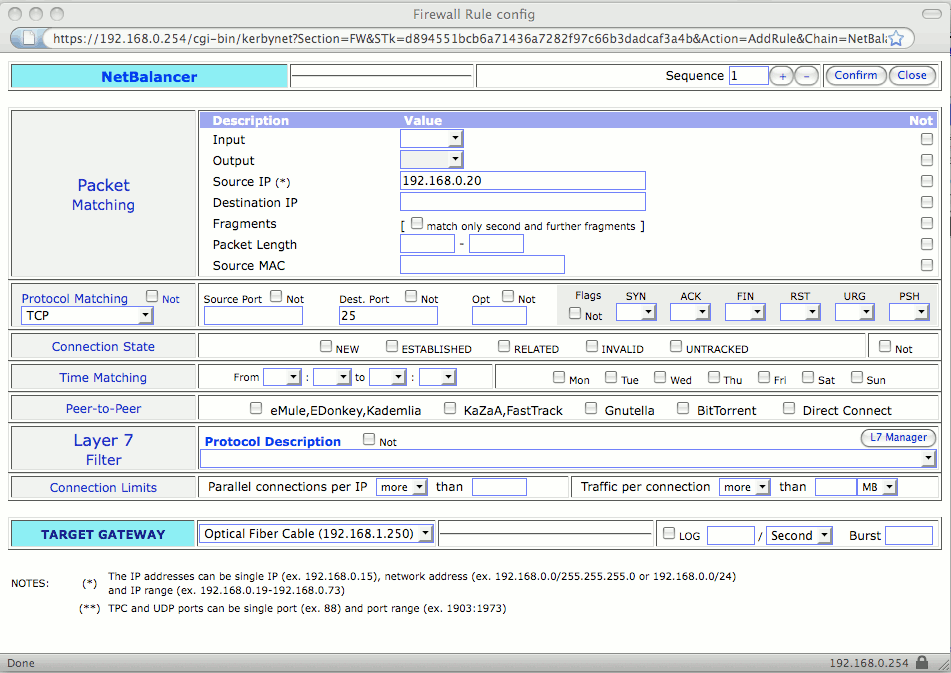Open the URG flag dropdown
Image resolution: width=951 pixels, height=673 pixels.
pos(855,312)
